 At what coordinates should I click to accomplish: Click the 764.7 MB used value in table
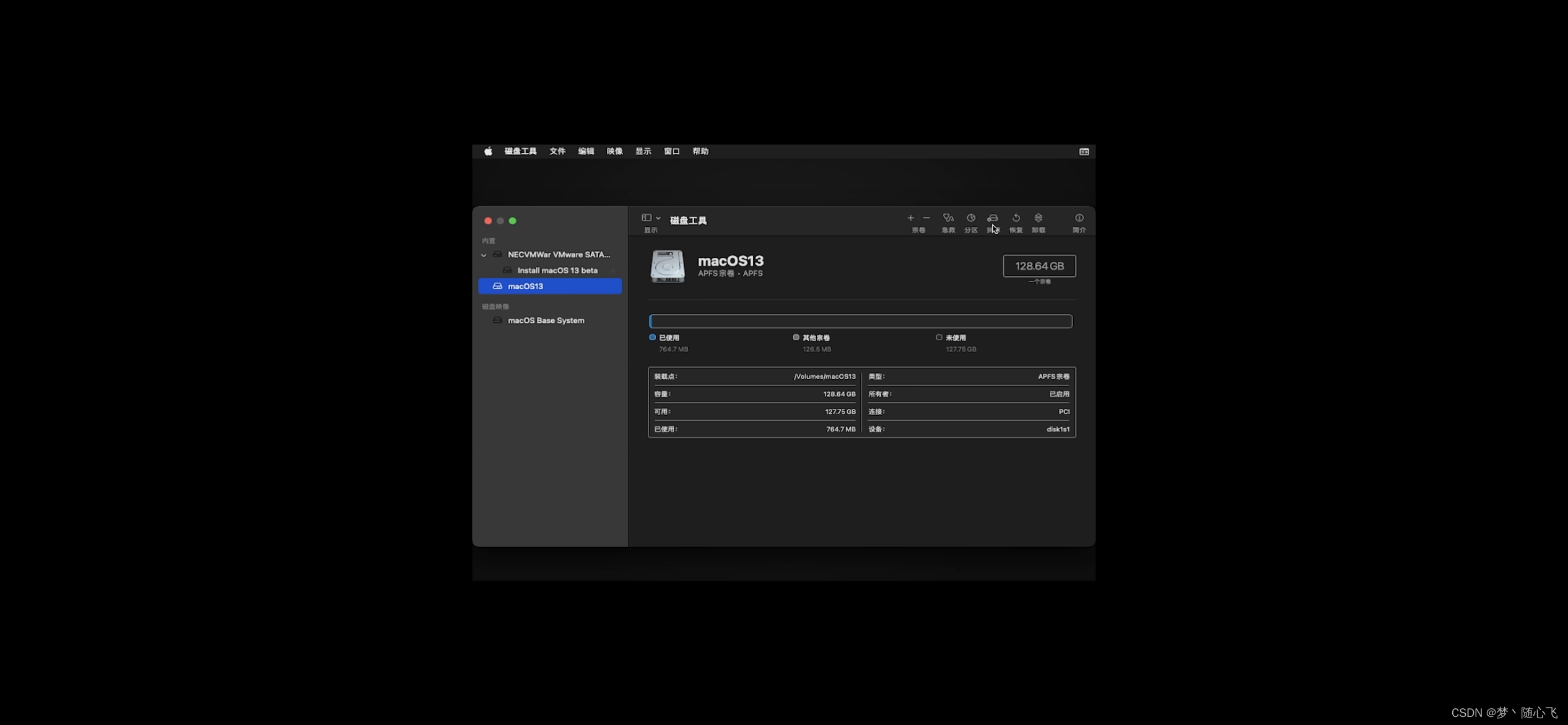tap(840, 429)
